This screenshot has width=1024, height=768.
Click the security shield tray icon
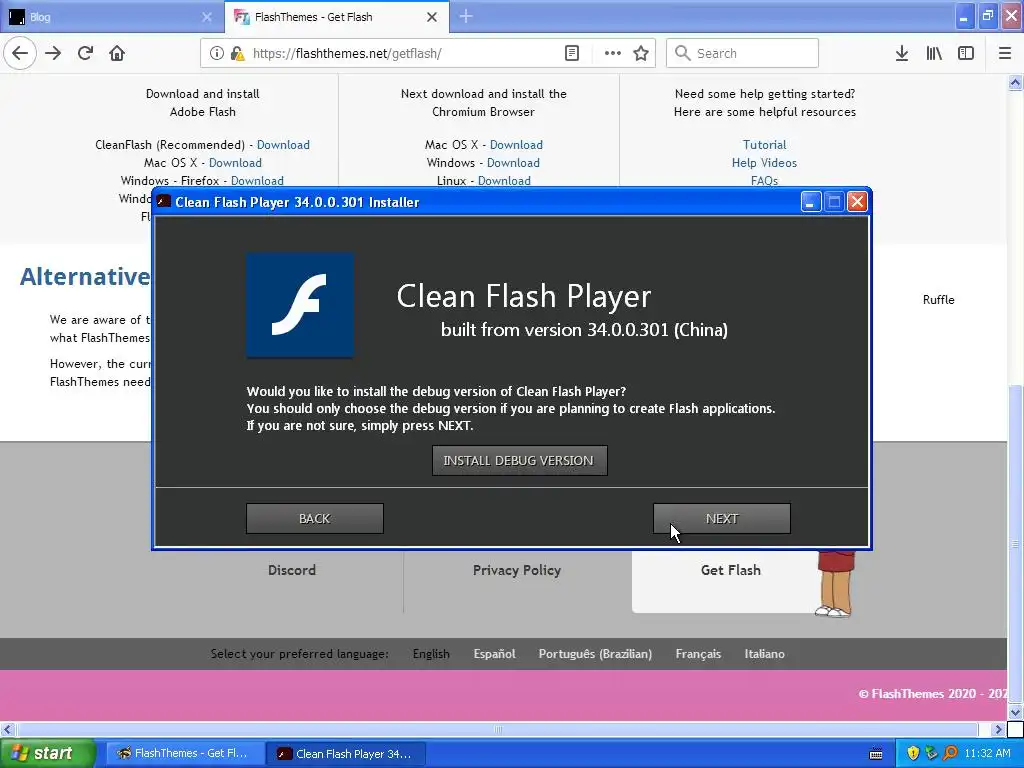[x=913, y=753]
